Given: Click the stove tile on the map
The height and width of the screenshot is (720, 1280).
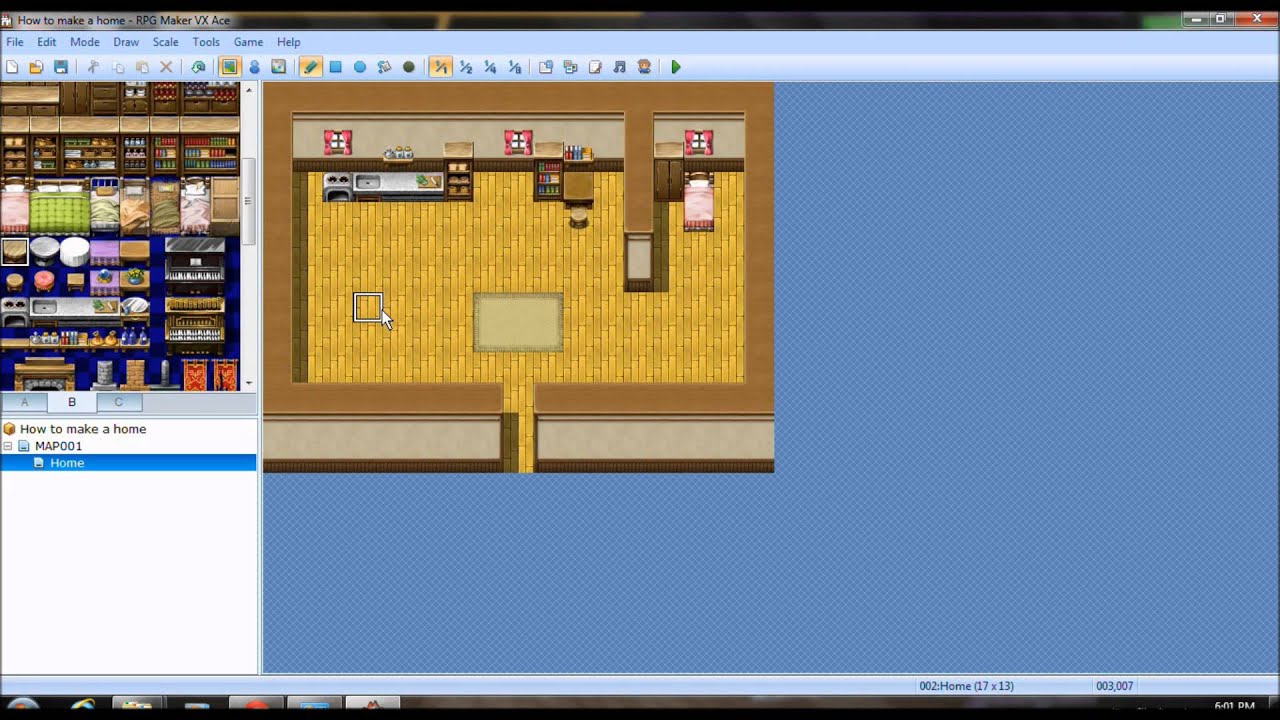Looking at the screenshot, I should pos(338,186).
